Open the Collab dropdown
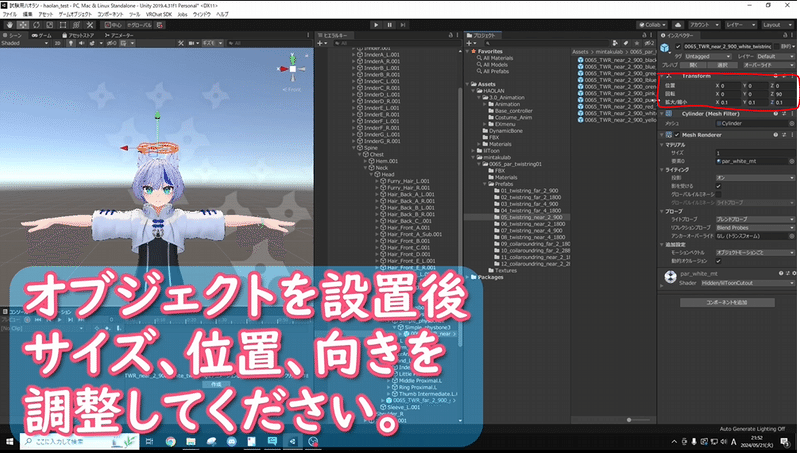Screen dimensions: 800x453 652,24
